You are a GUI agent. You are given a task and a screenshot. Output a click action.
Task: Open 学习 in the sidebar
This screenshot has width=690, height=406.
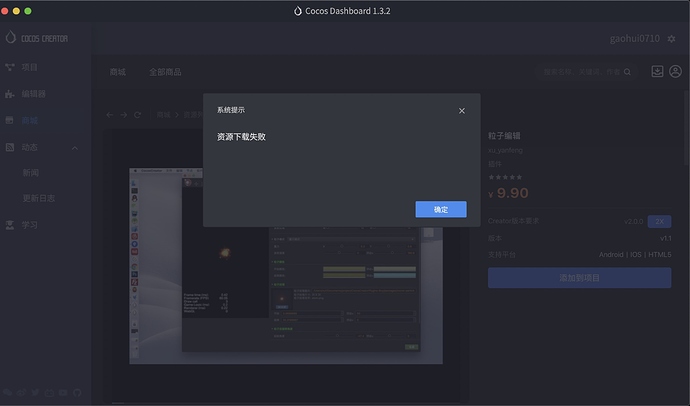pos(29,225)
